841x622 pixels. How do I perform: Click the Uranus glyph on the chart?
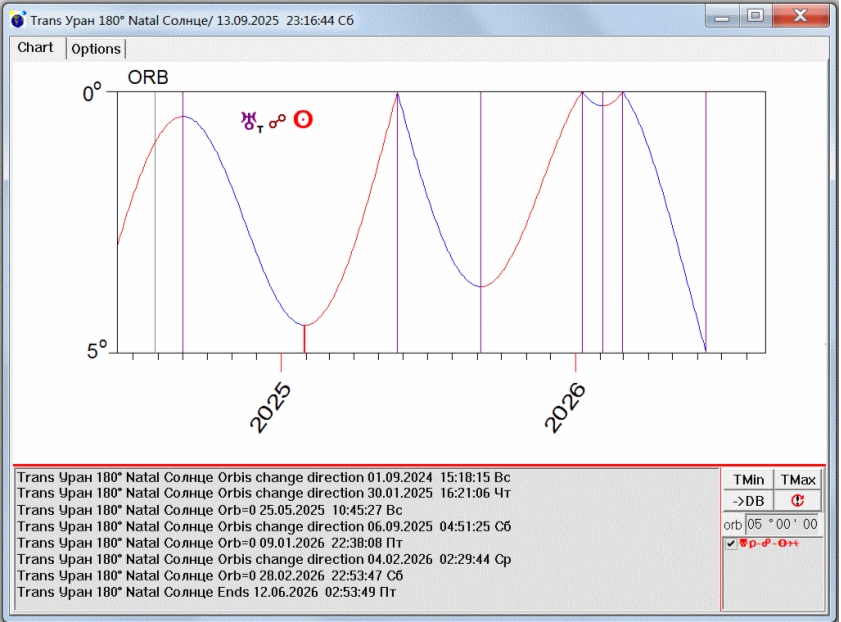249,120
